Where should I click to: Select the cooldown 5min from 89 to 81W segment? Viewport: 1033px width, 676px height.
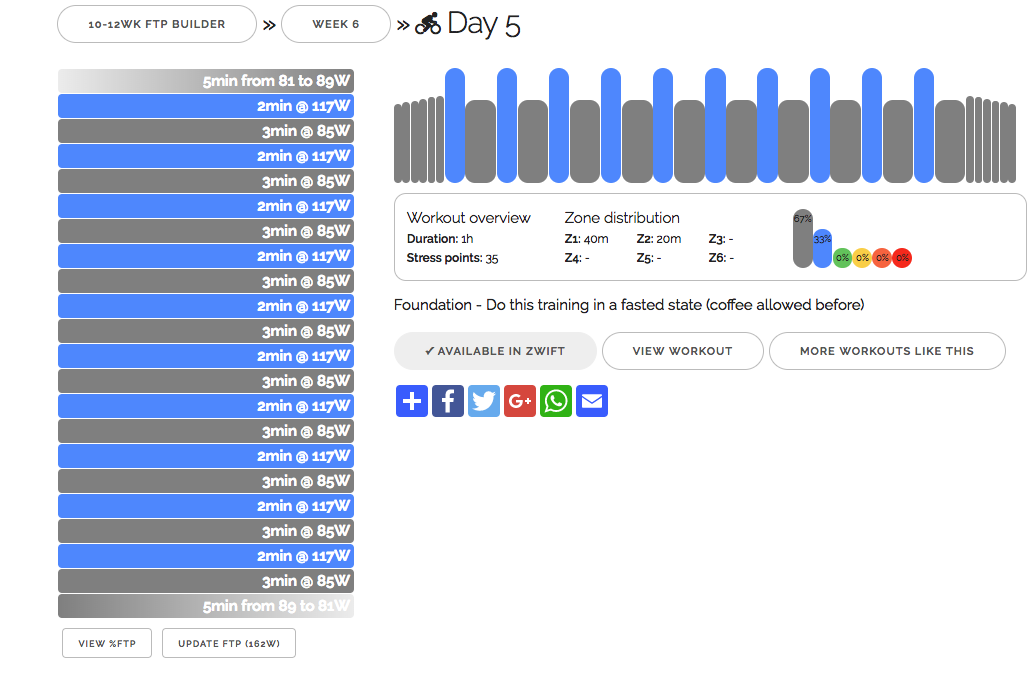coord(206,606)
